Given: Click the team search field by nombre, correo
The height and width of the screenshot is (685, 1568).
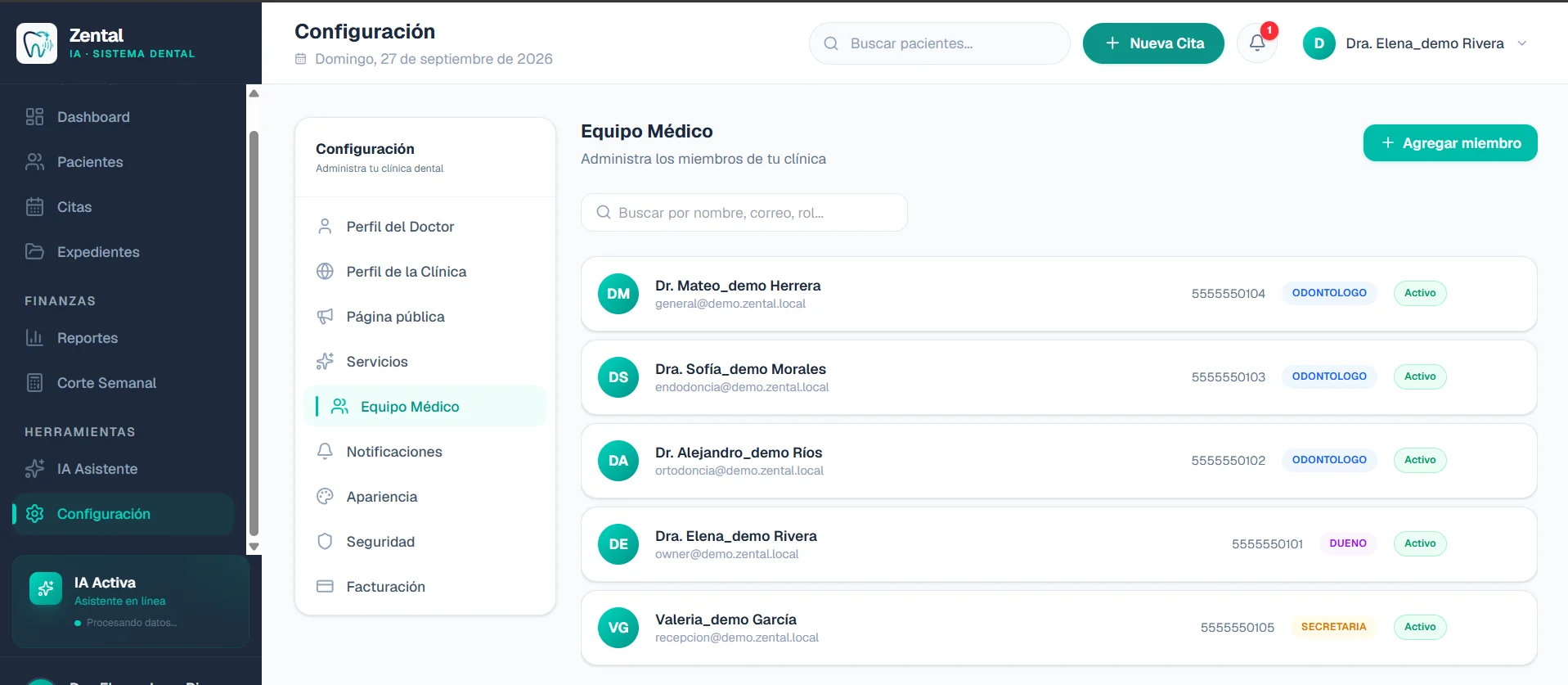Looking at the screenshot, I should tap(744, 213).
